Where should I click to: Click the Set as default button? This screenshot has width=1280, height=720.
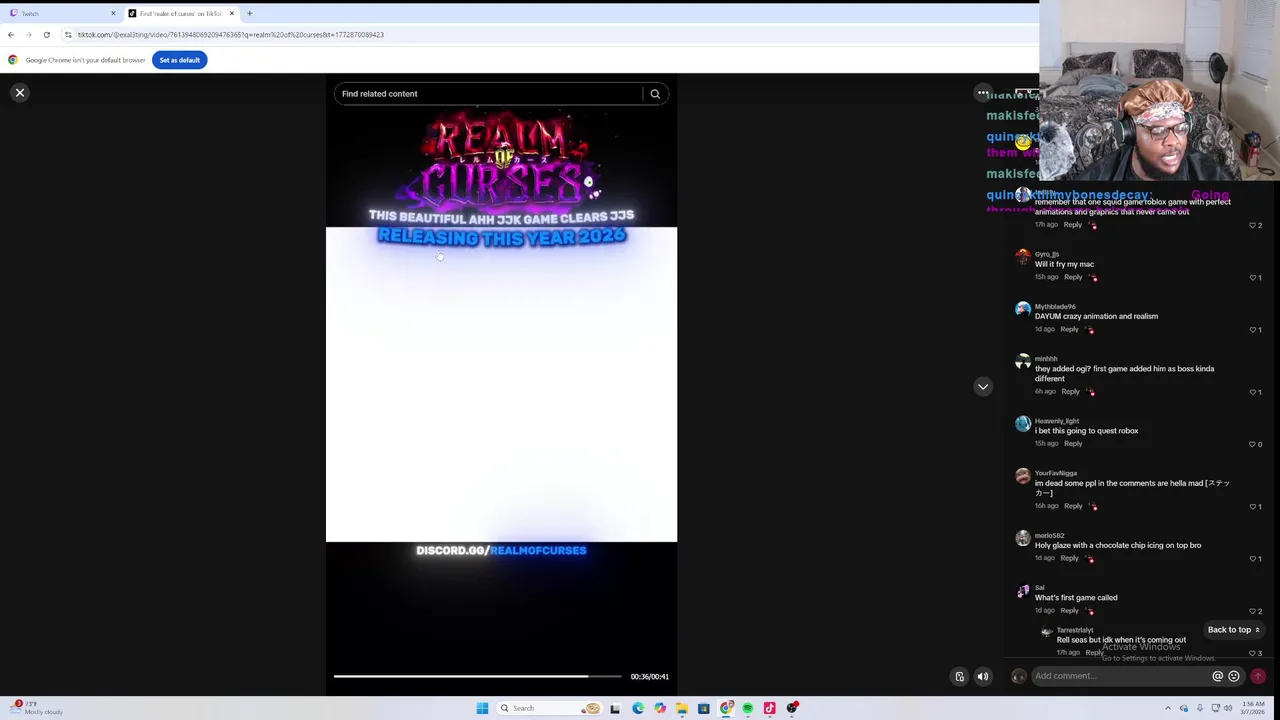(x=180, y=60)
